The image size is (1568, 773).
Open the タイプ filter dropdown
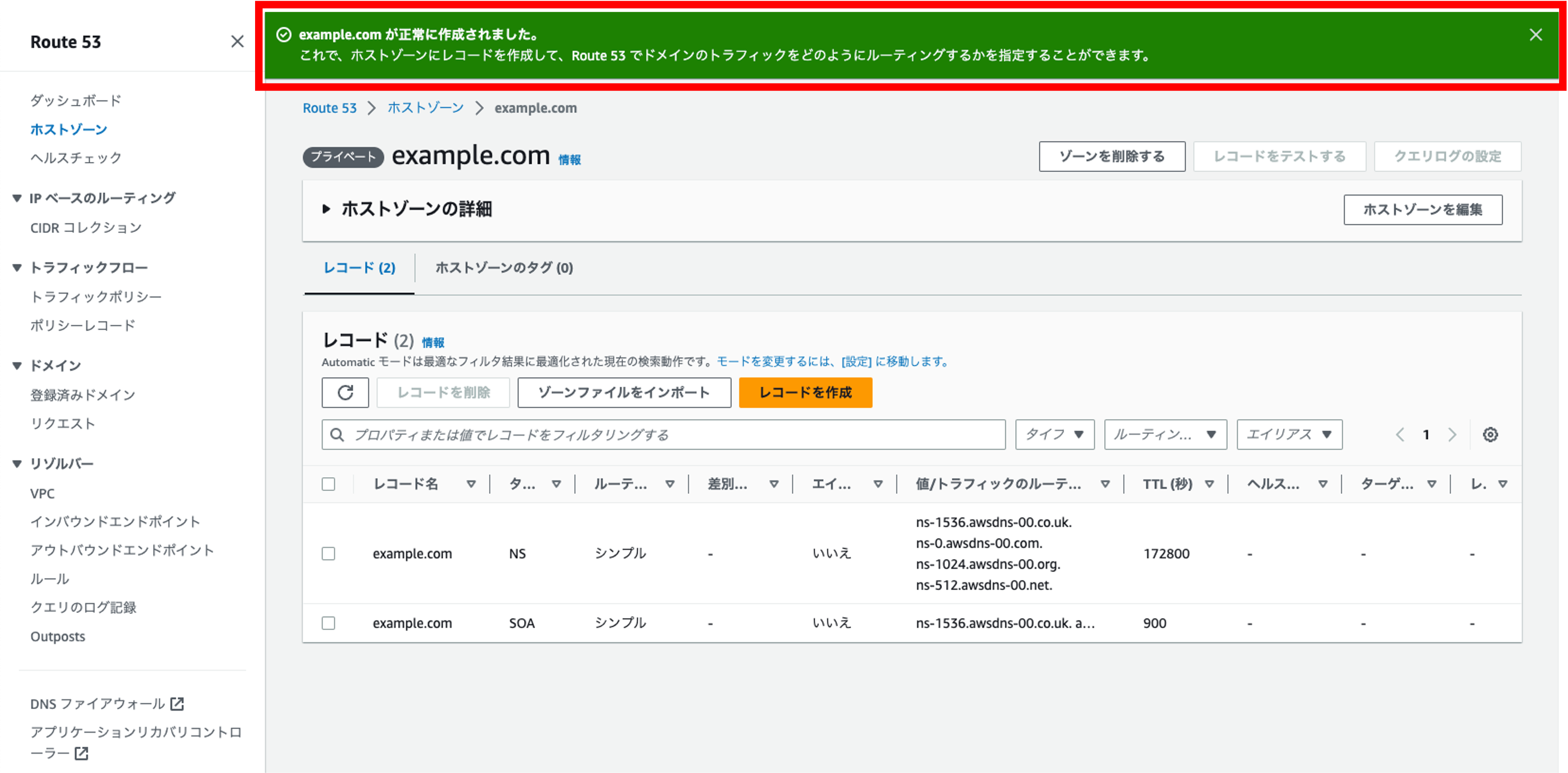tap(1055, 434)
